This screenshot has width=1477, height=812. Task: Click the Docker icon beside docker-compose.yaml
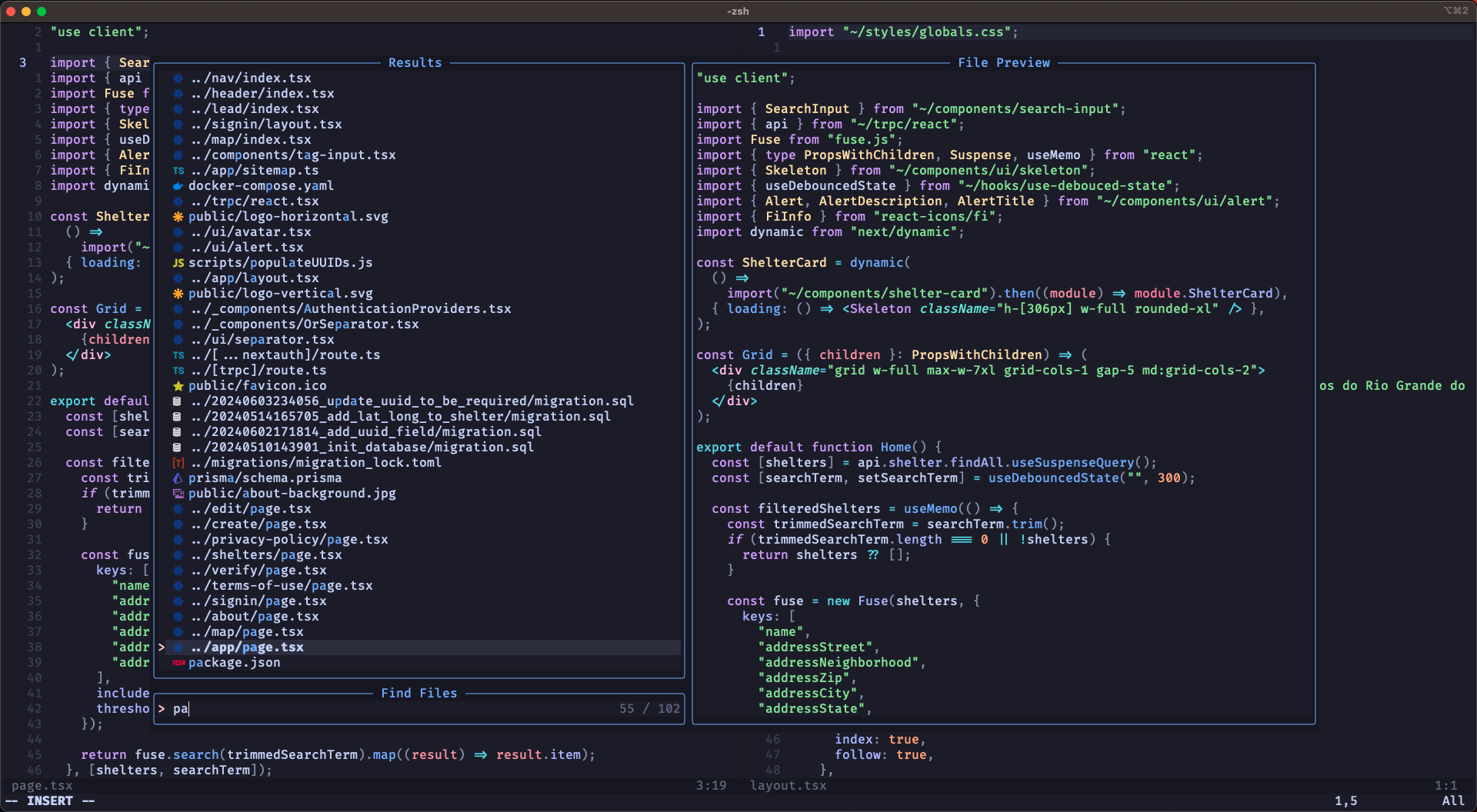point(178,186)
